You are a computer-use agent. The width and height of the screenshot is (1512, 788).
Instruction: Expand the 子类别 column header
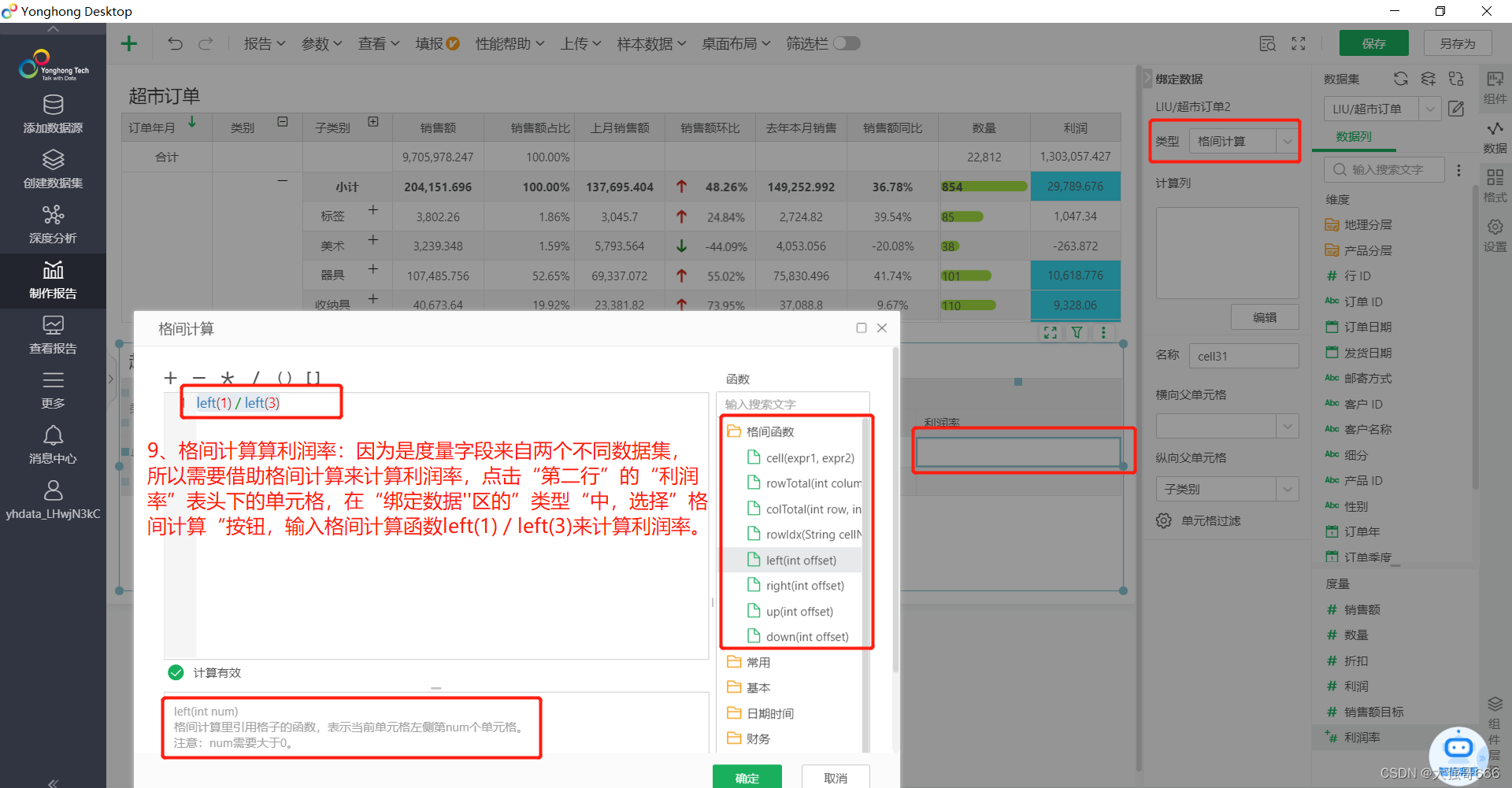373,122
